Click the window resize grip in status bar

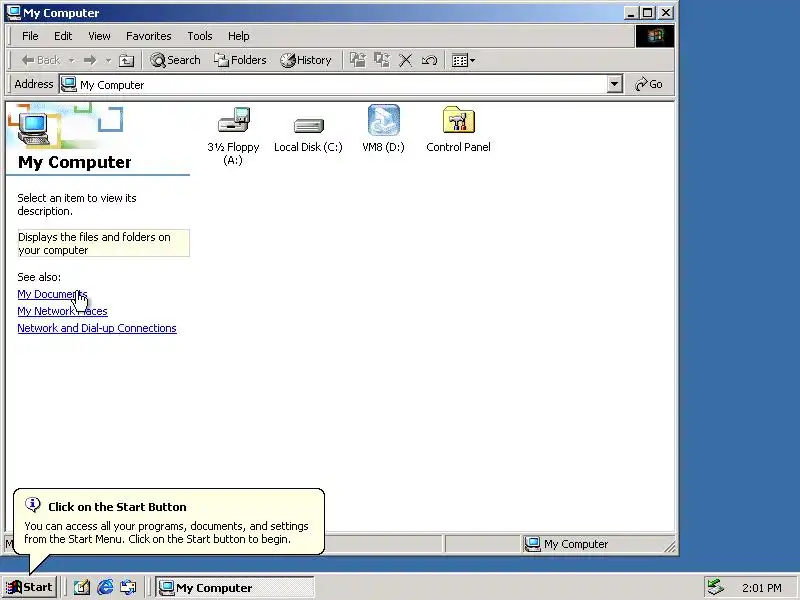(x=670, y=546)
